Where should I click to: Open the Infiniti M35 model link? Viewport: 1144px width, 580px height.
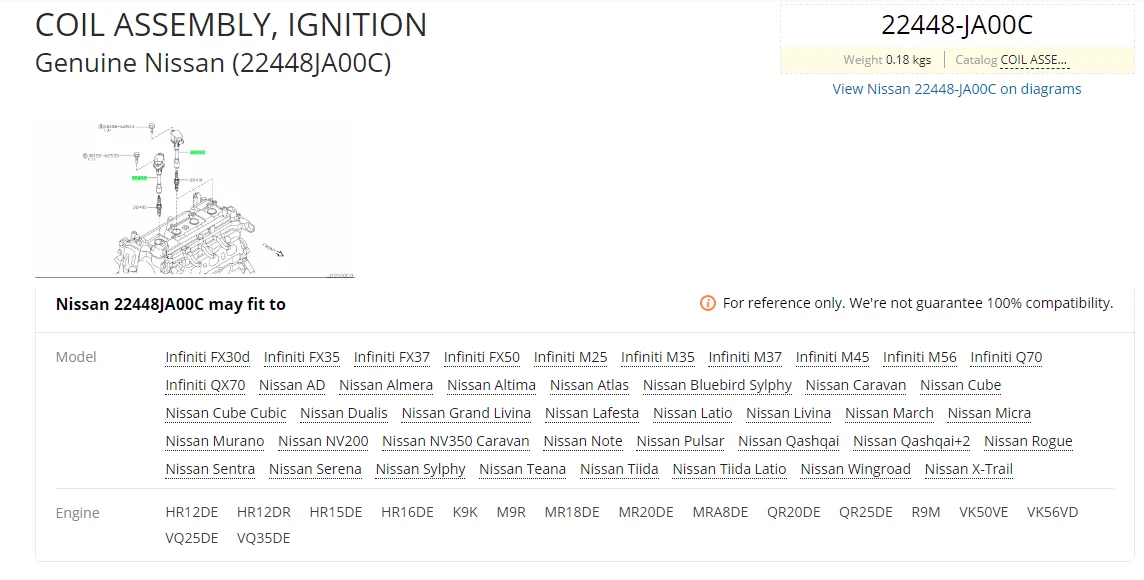point(657,357)
